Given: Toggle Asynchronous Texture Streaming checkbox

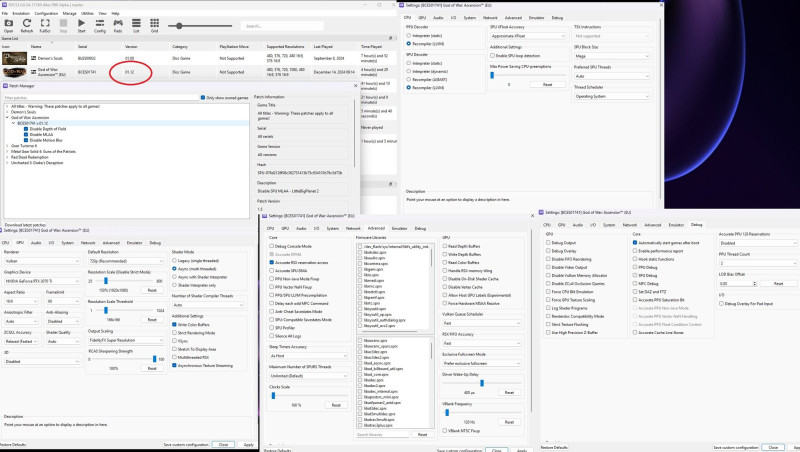Looking at the screenshot, I should point(174,365).
